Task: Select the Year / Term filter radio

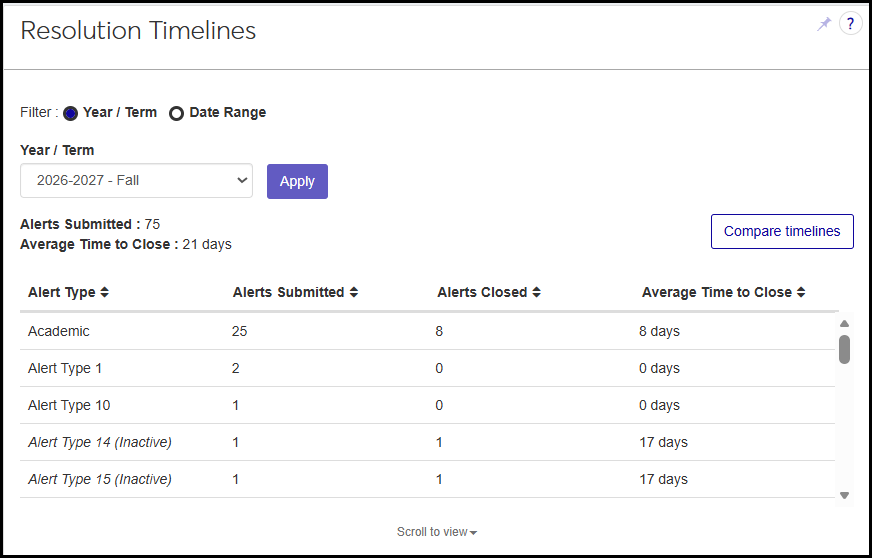Action: point(70,113)
